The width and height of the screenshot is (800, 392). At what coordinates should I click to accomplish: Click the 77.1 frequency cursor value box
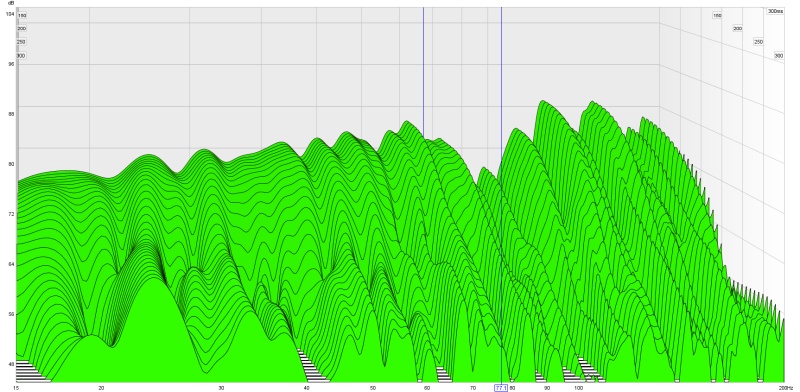[501, 388]
